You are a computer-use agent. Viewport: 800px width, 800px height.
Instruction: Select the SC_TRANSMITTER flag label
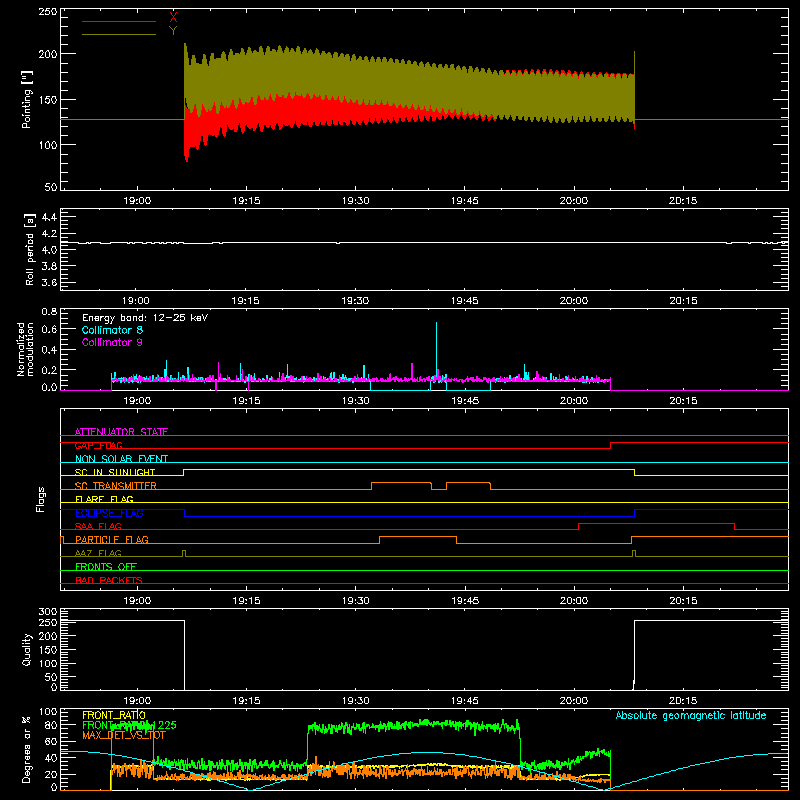(x=116, y=486)
